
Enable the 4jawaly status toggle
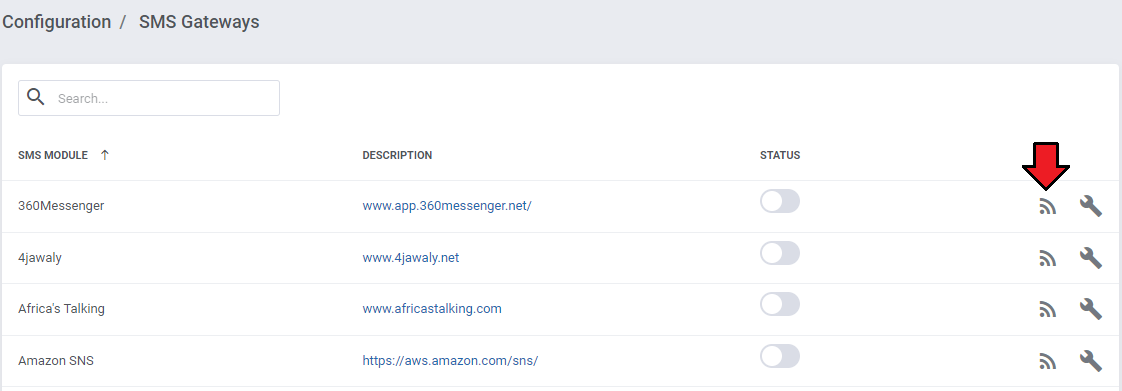(780, 253)
